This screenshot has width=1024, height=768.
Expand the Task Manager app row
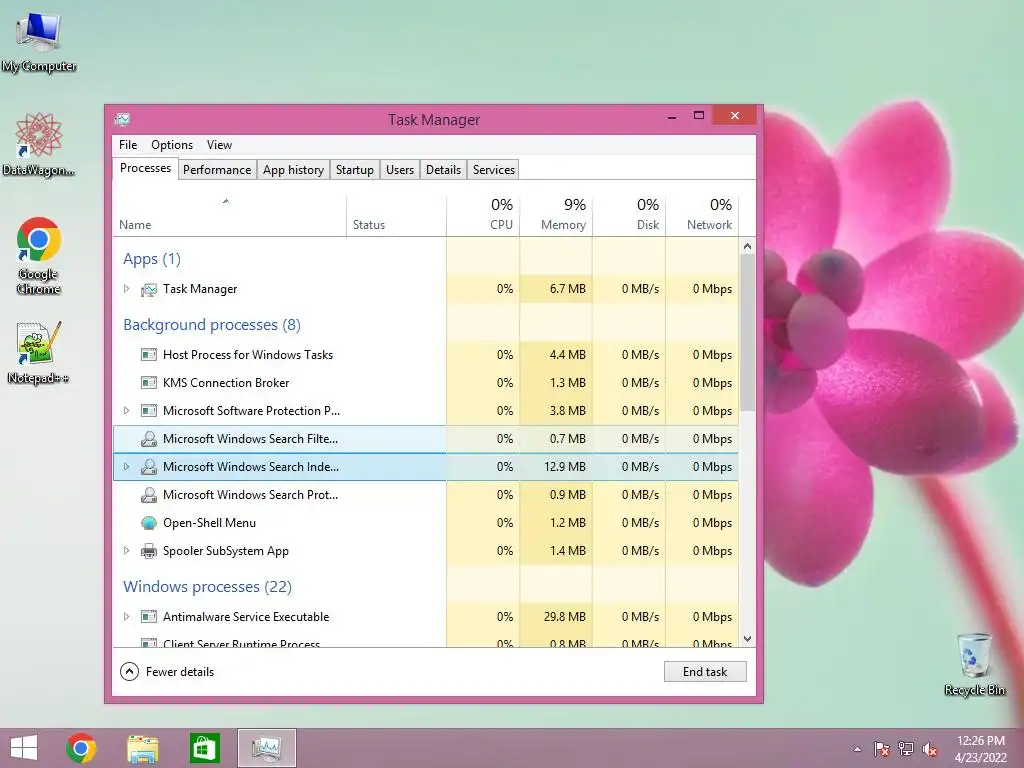127,289
